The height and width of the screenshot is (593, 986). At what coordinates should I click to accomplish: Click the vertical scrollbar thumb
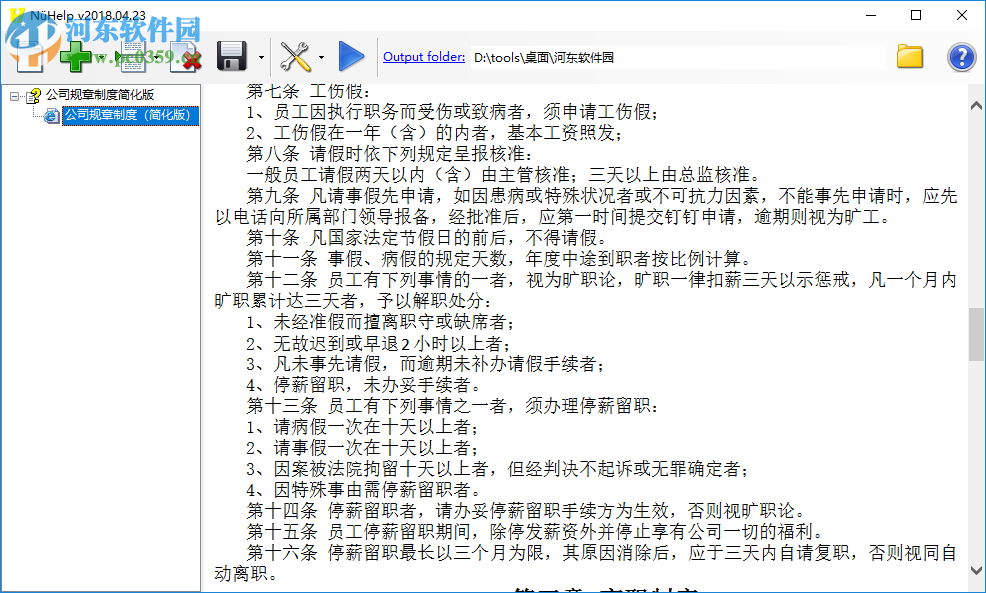click(976, 334)
